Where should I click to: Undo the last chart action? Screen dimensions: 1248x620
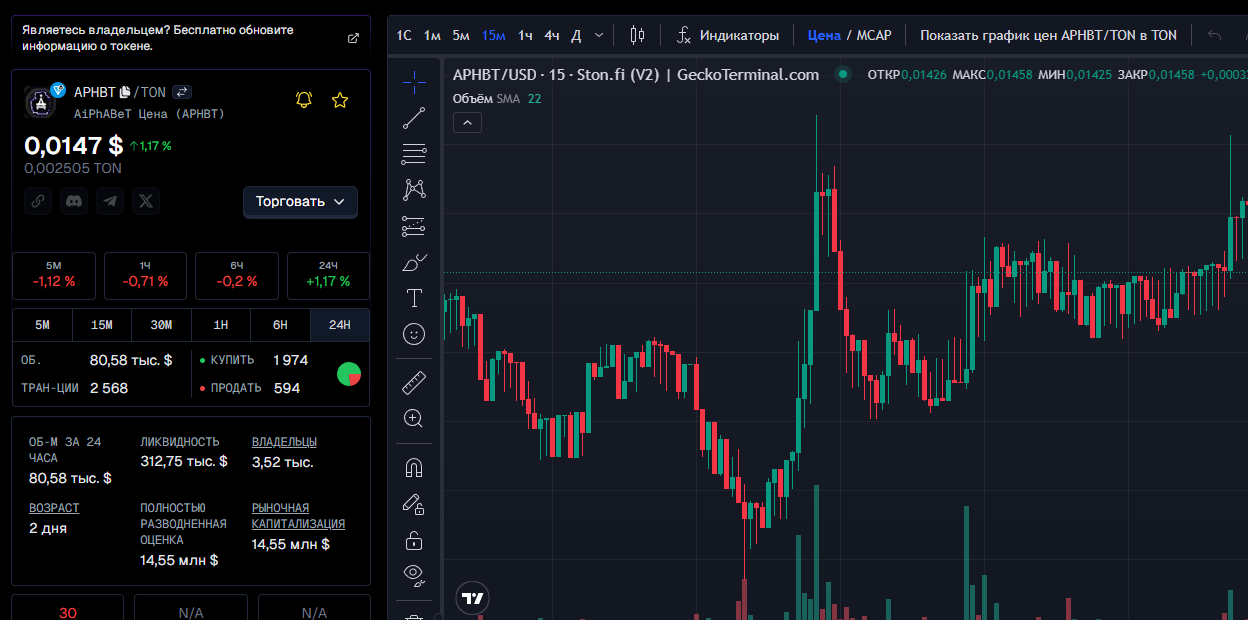click(x=1215, y=35)
